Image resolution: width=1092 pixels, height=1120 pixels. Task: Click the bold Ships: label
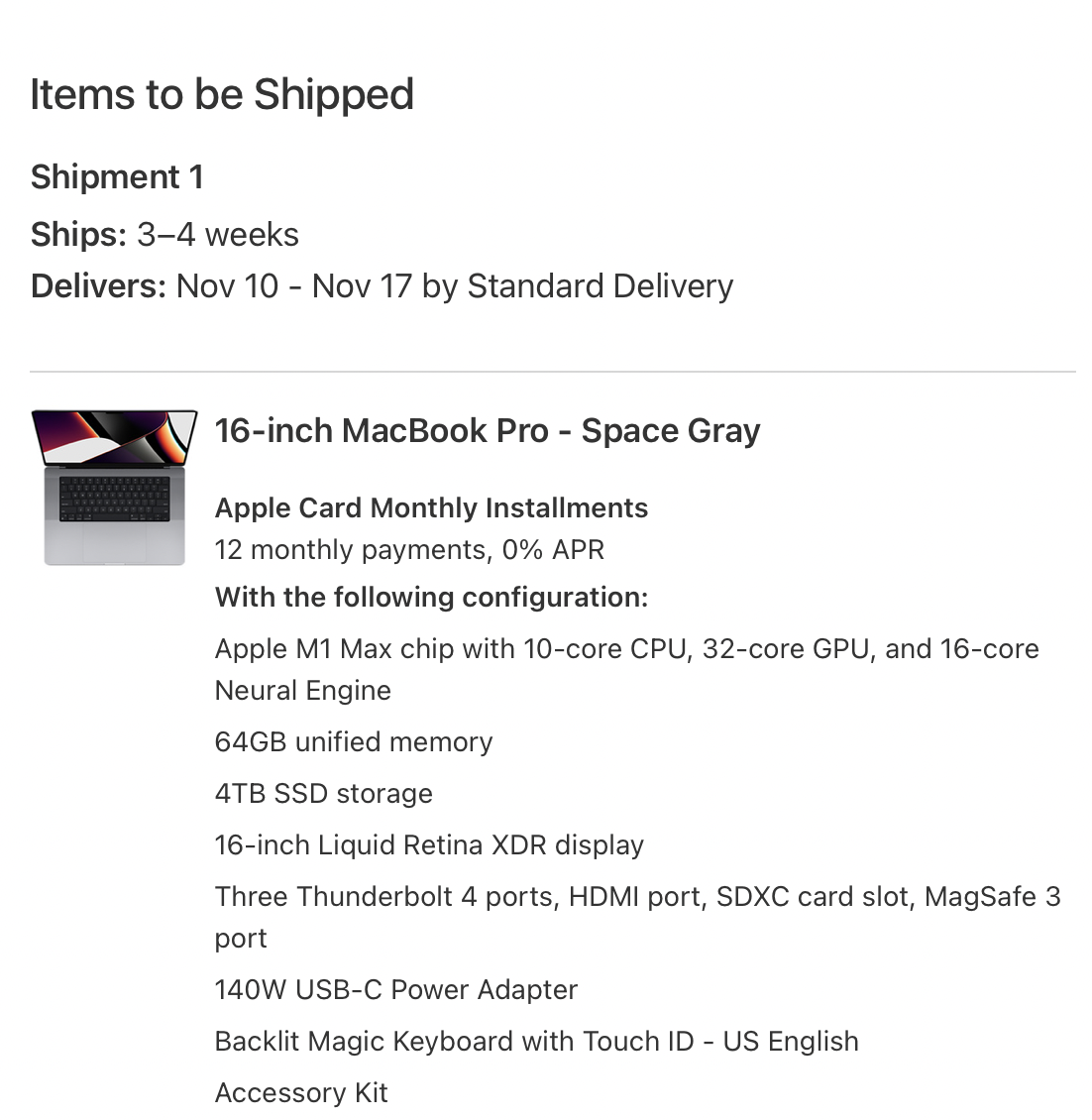pos(78,235)
